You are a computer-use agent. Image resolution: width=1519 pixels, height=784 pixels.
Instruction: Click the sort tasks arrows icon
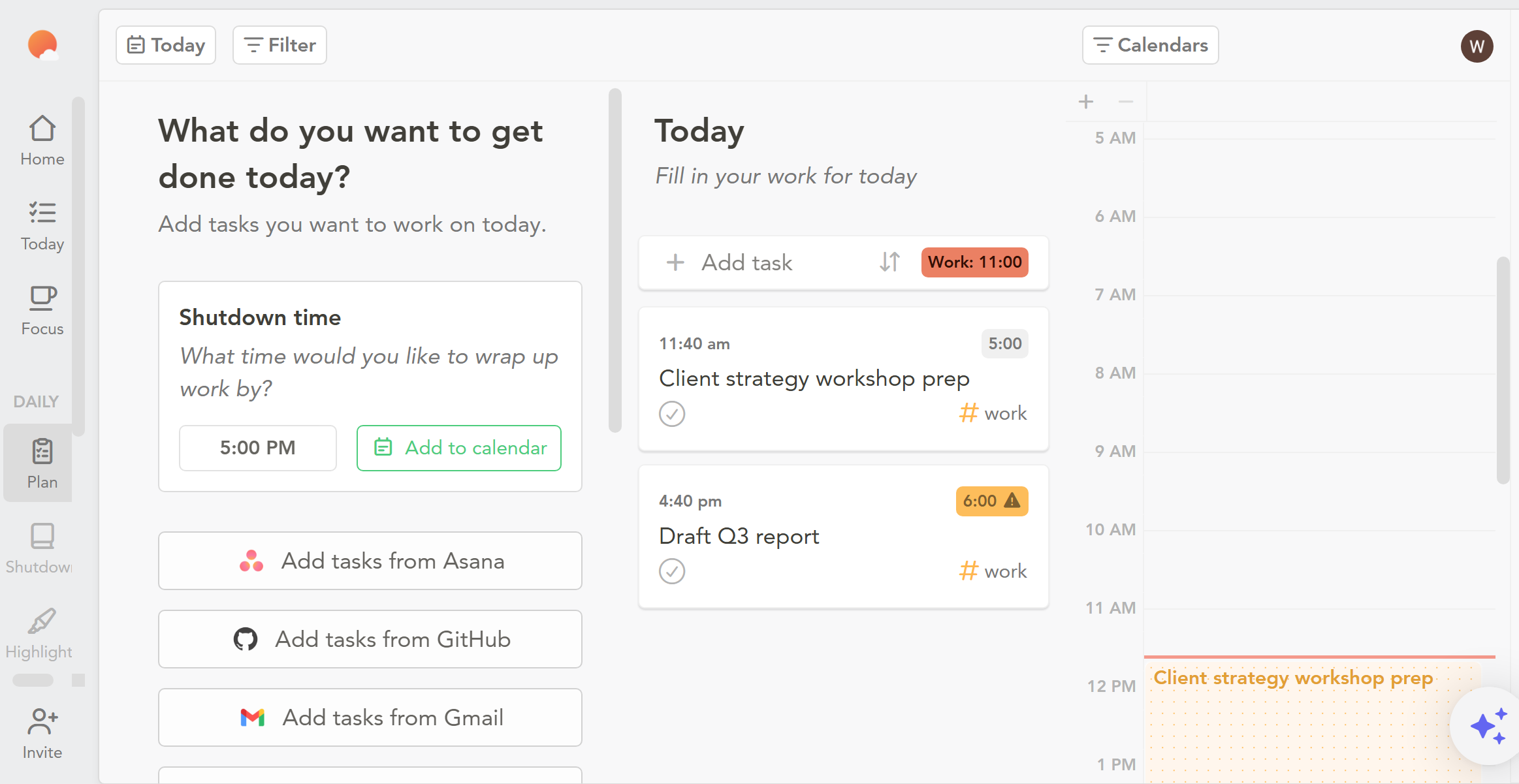point(889,262)
